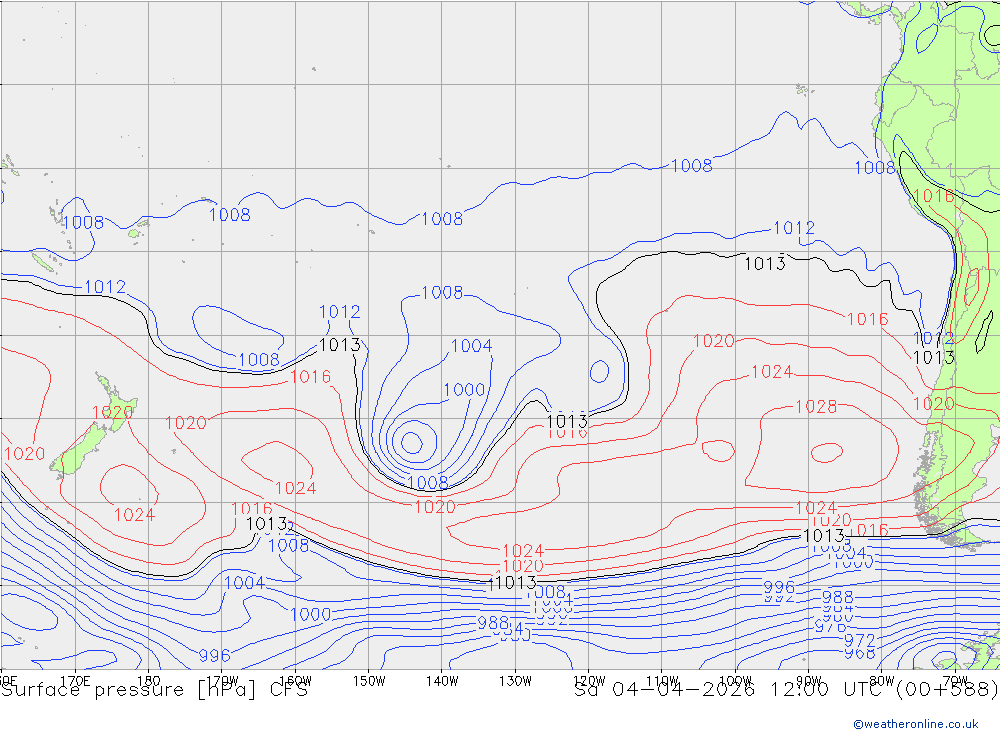Click the "Sa 04-04-2026 12:00 UTC (00+588)" timestamp
The width and height of the screenshot is (1000, 733).
tap(786, 690)
